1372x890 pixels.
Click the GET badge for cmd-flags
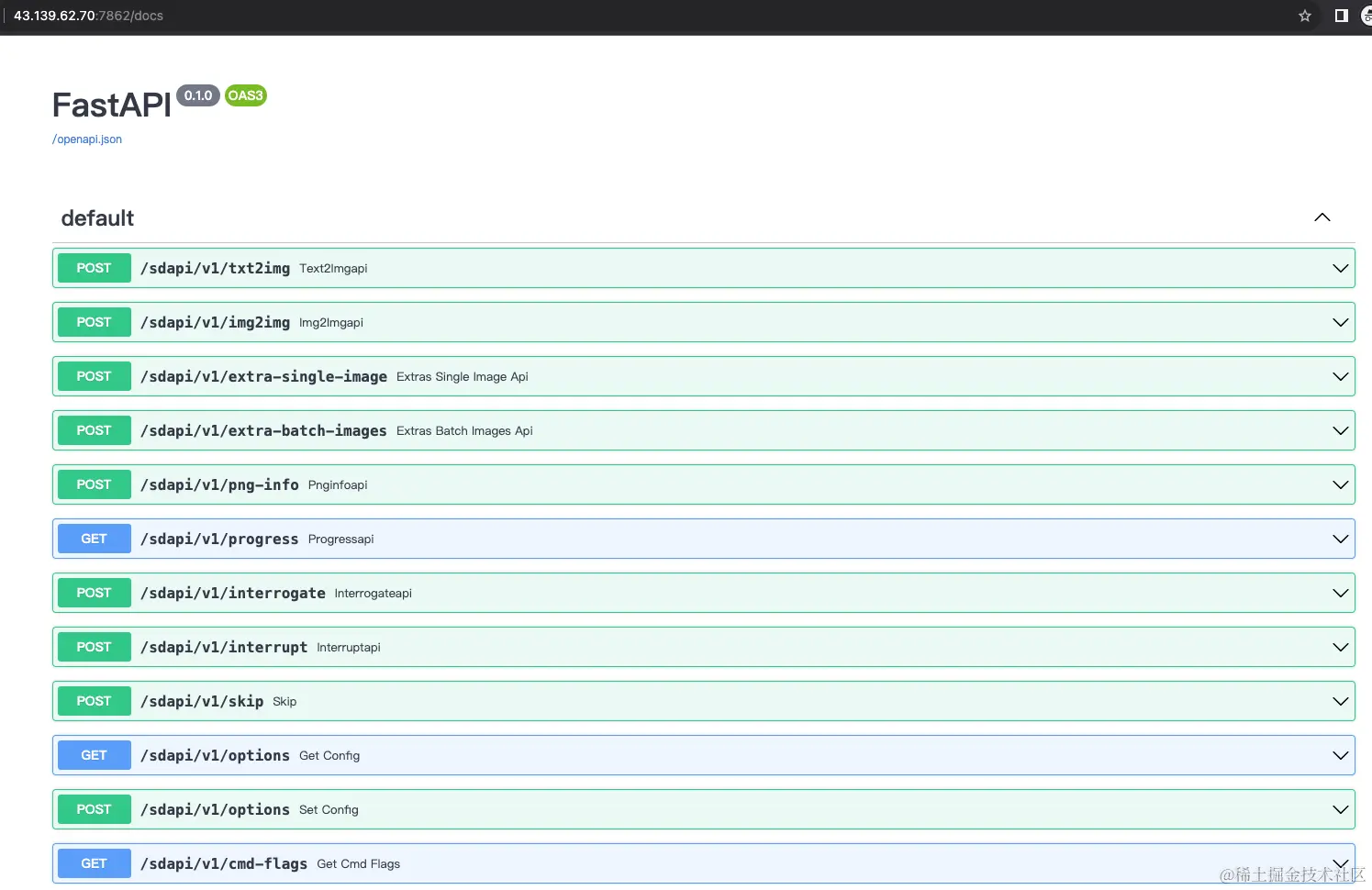[x=94, y=863]
